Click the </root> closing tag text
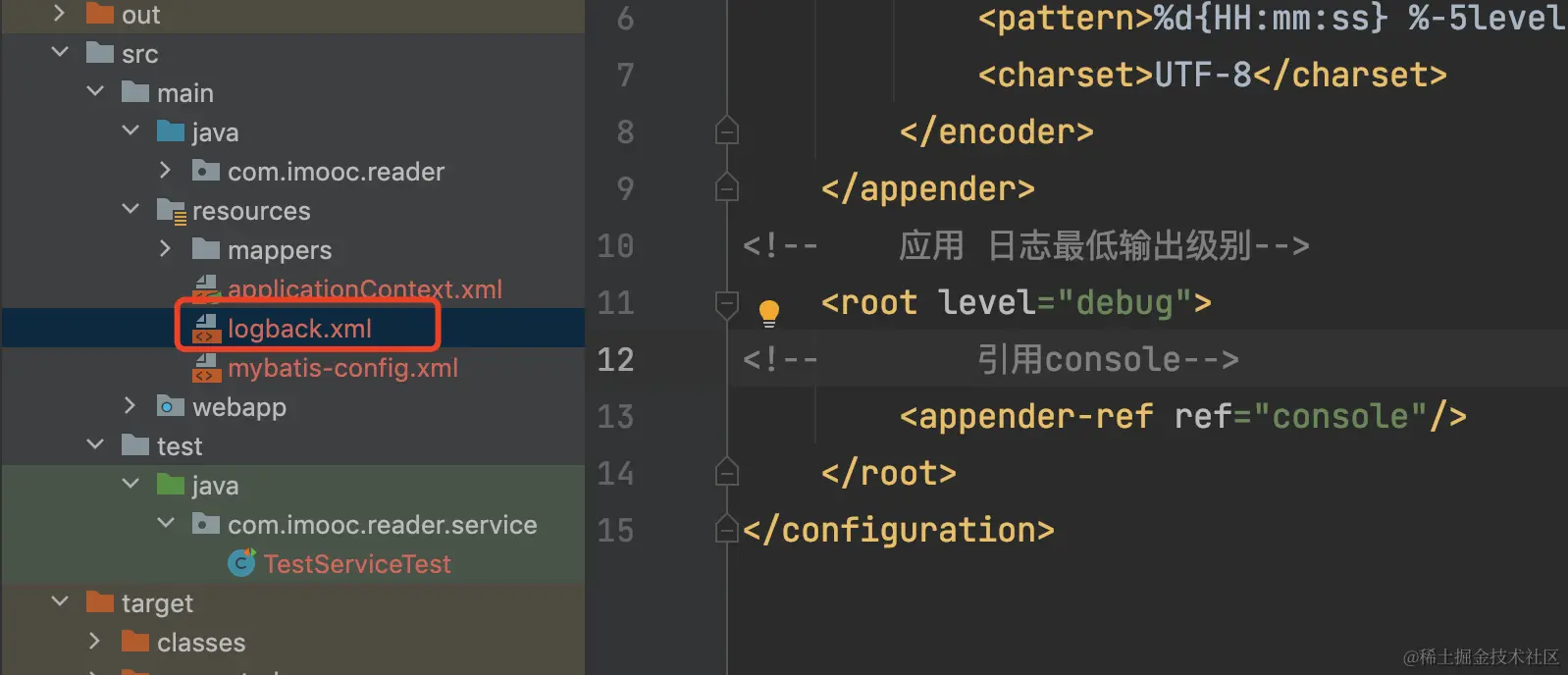Screen dimensions: 1568x675 888,474
